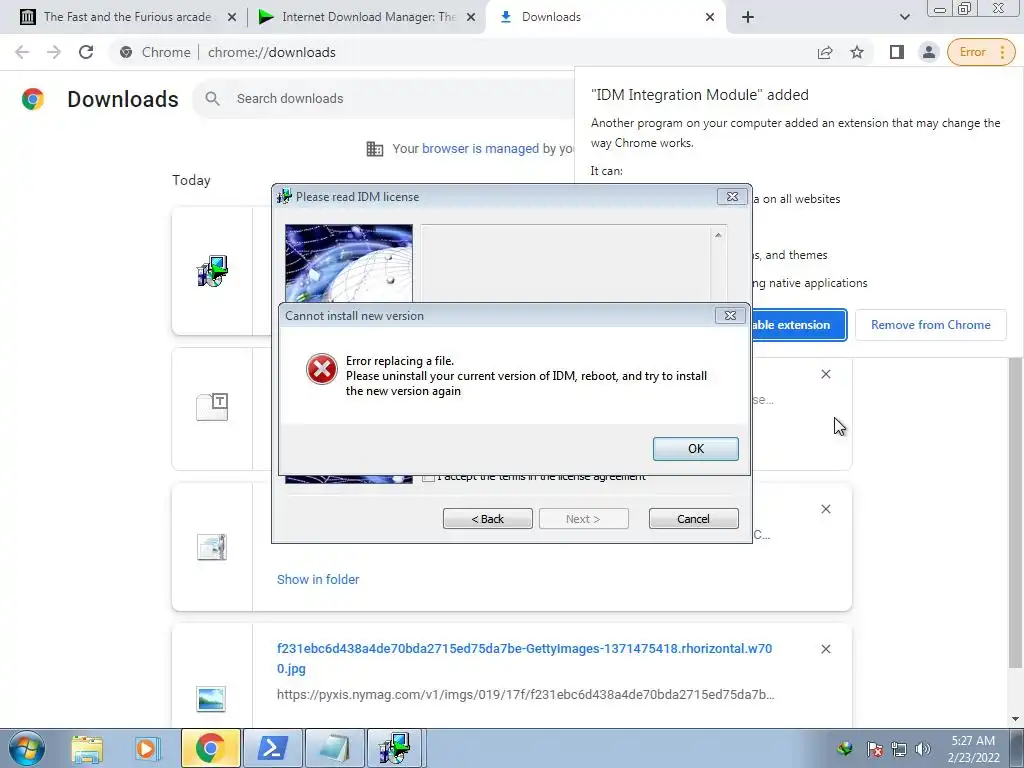Click the IDM tray icon

pyautogui.click(x=844, y=748)
